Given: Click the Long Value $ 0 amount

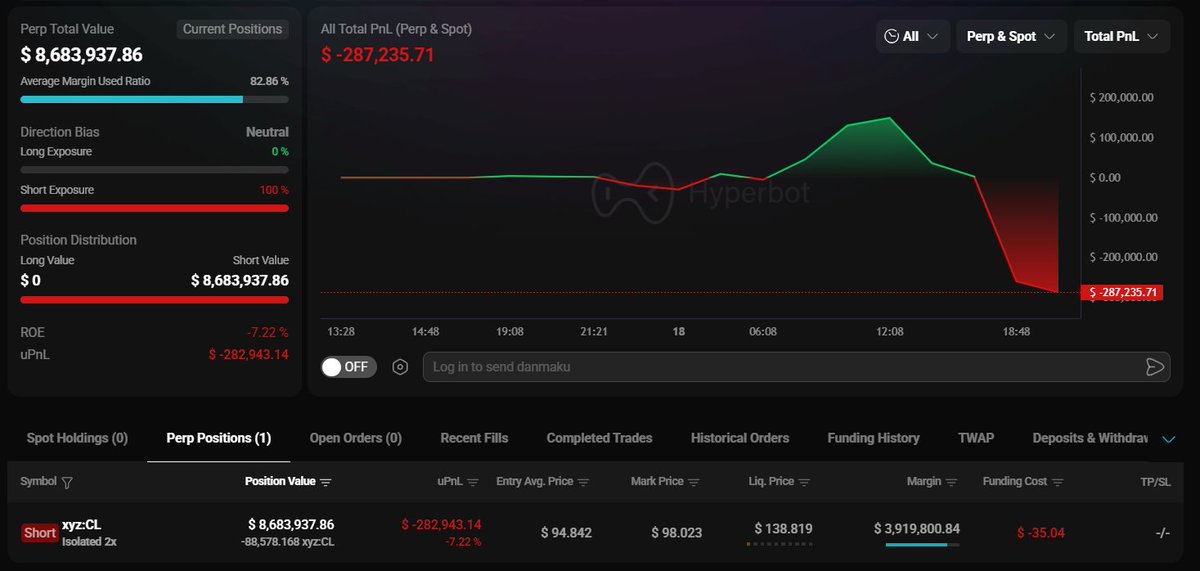Looking at the screenshot, I should [x=31, y=280].
